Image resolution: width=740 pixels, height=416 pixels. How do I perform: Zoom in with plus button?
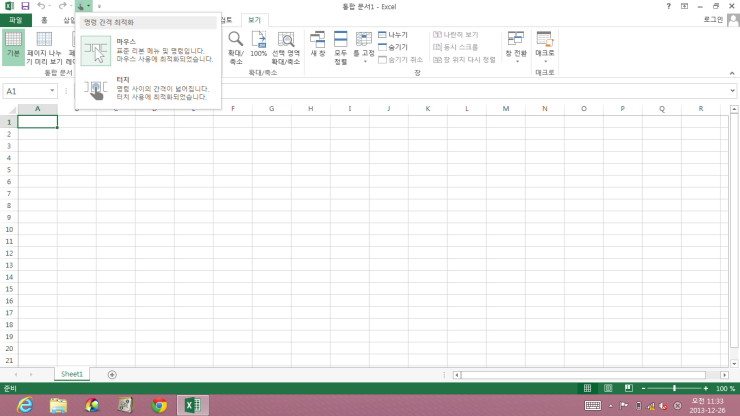[706, 388]
